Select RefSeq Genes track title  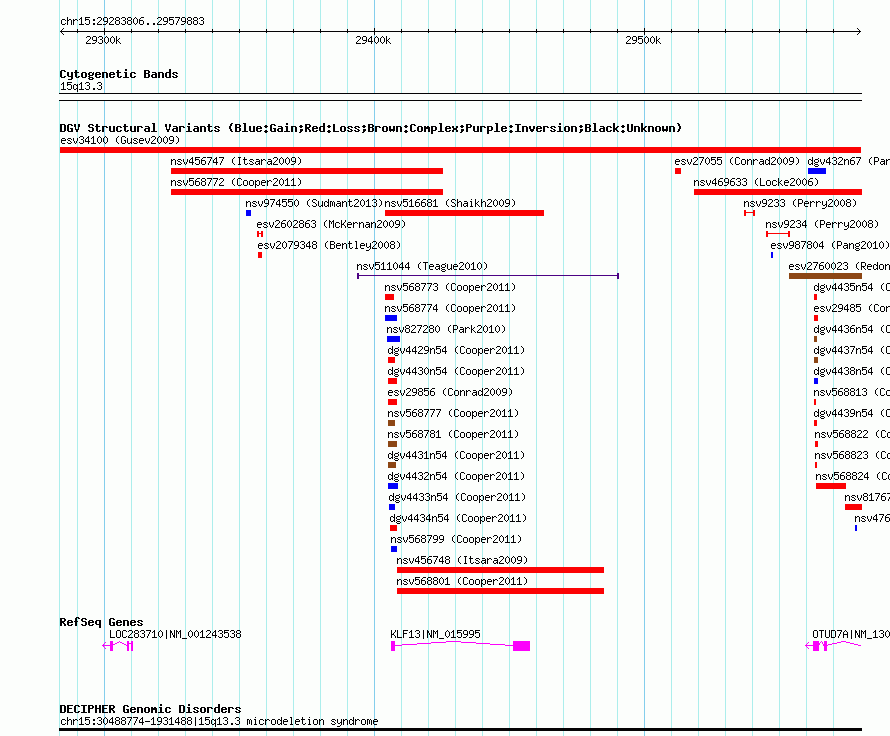click(101, 622)
